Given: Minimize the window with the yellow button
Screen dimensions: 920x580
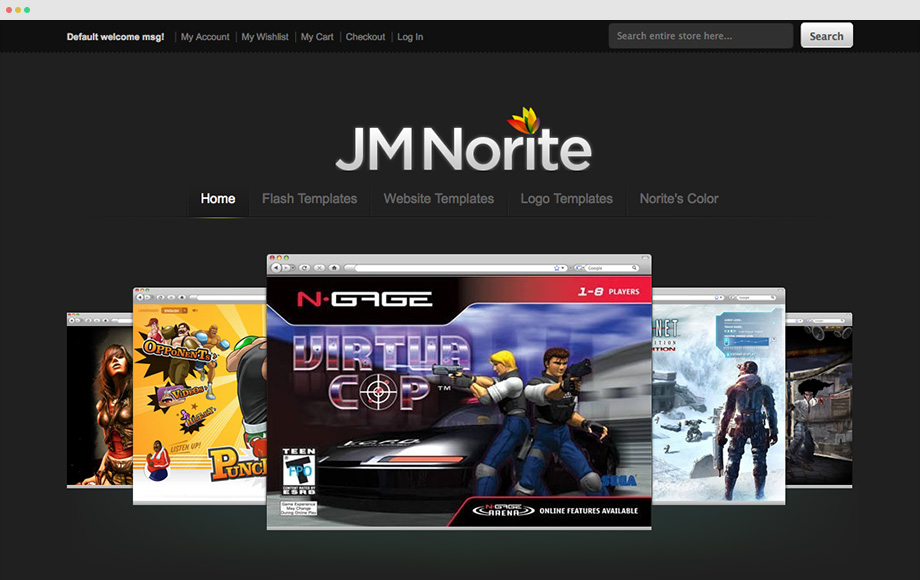Looking at the screenshot, I should pyautogui.click(x=18, y=10).
